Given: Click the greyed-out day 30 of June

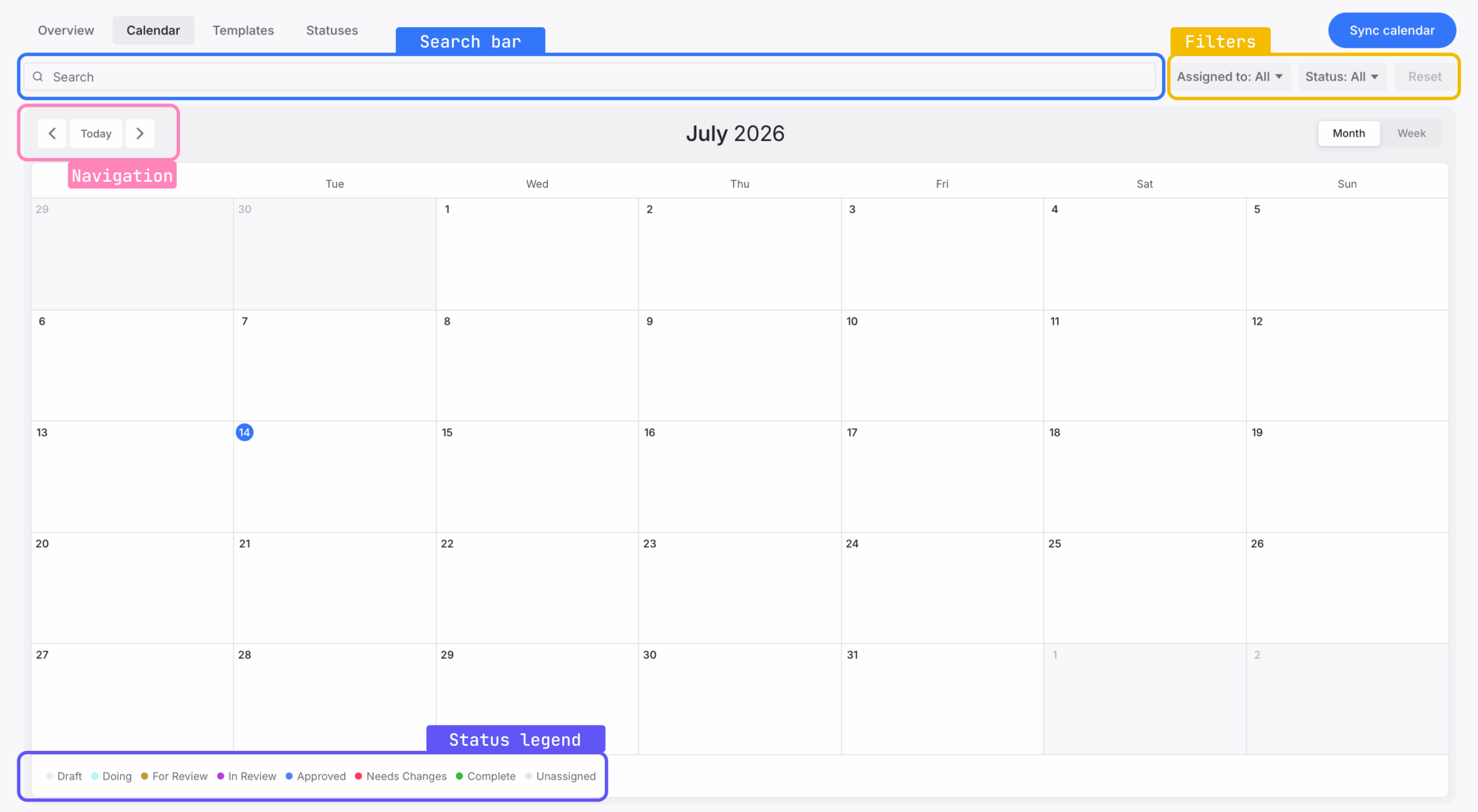Looking at the screenshot, I should click(x=335, y=254).
